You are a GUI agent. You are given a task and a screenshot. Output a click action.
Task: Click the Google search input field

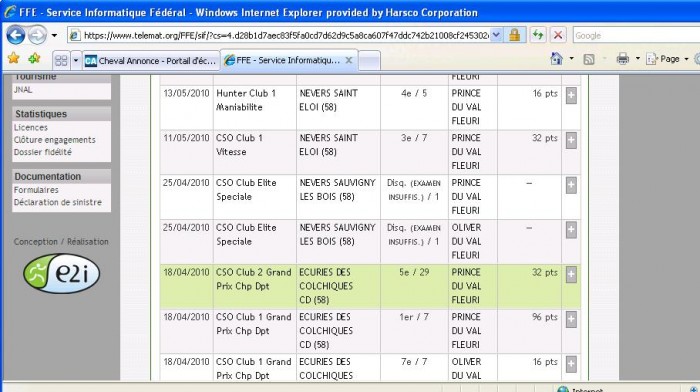636,35
